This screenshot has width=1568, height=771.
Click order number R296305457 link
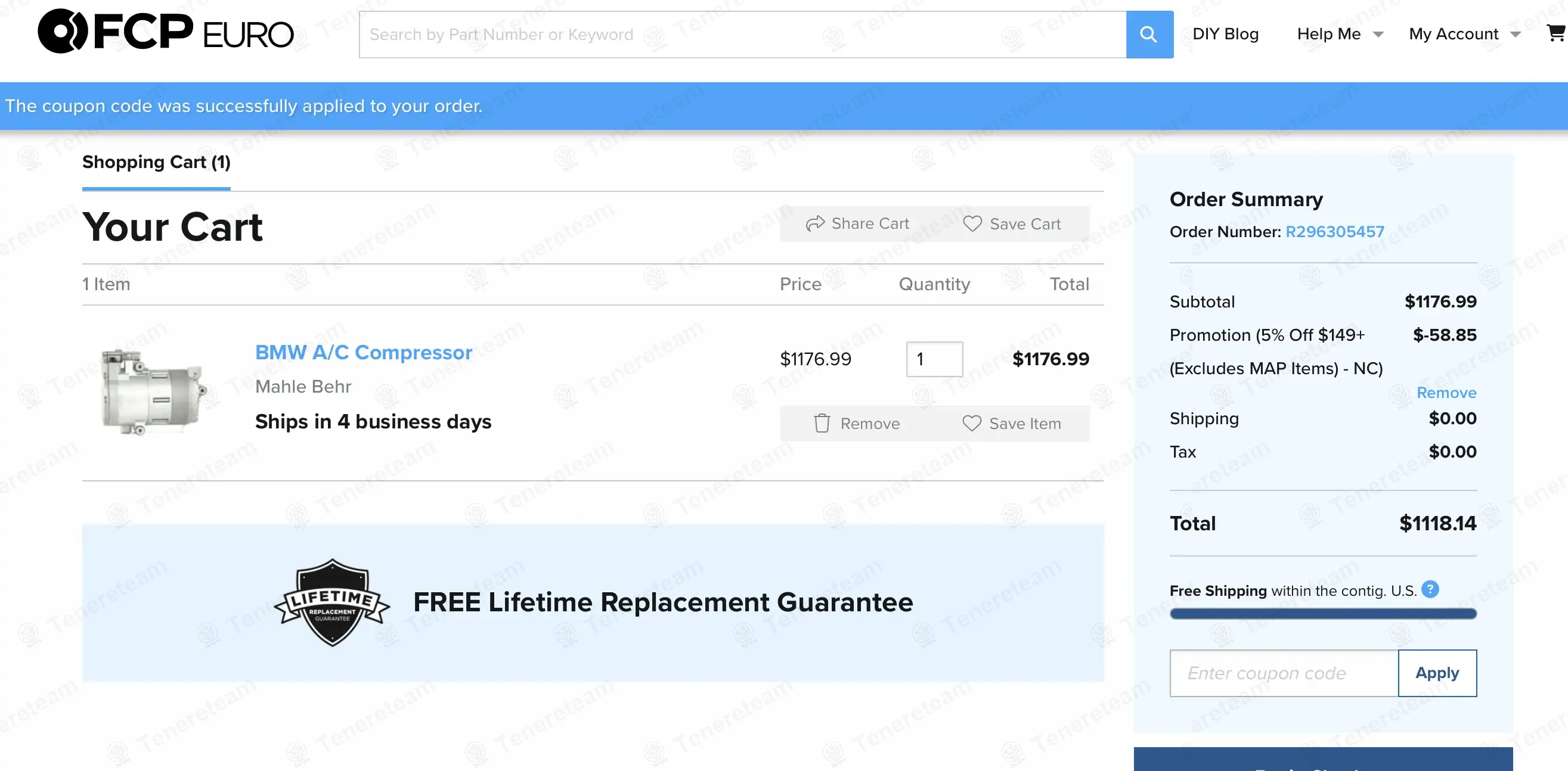pyautogui.click(x=1334, y=232)
